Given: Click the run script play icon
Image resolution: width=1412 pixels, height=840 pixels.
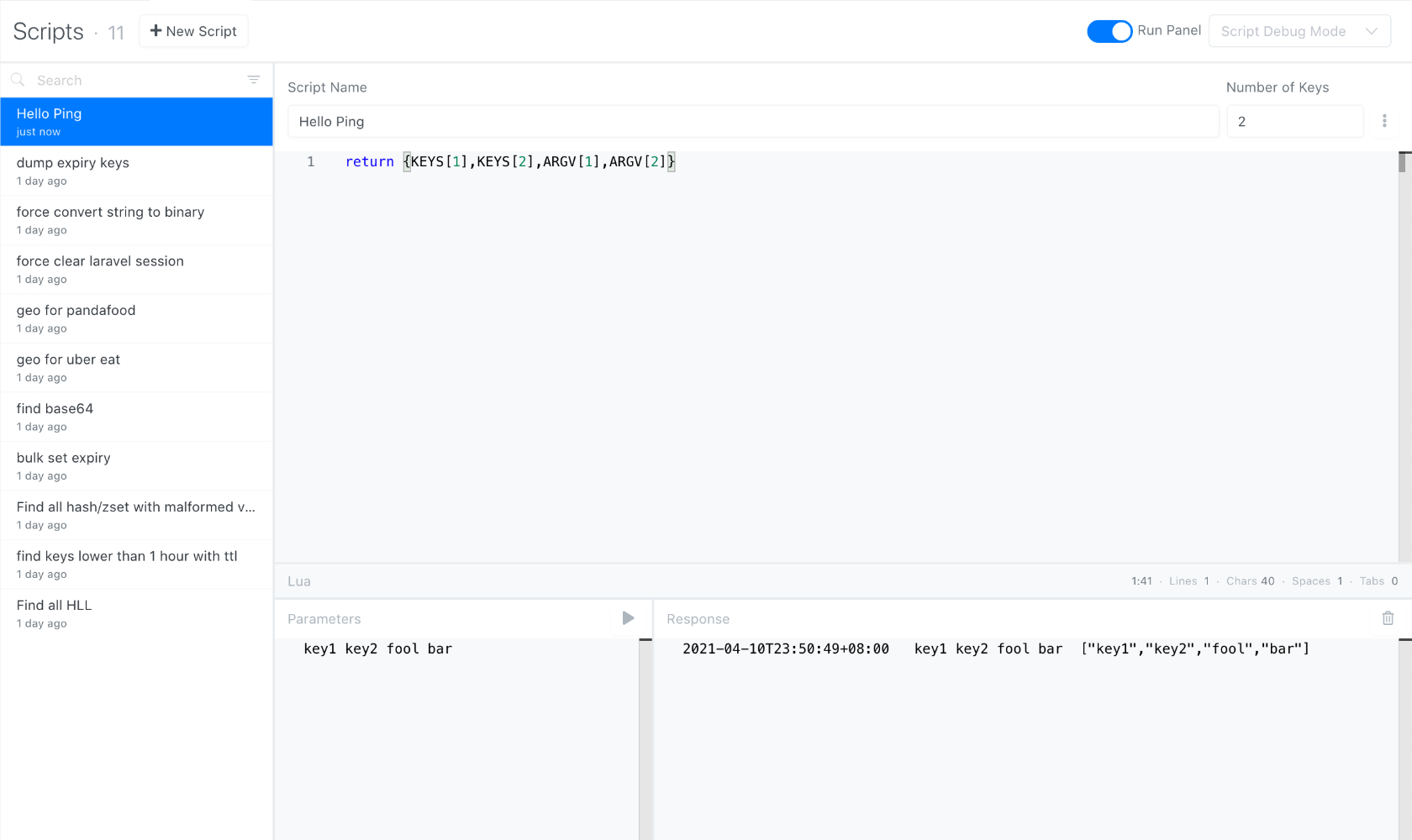Looking at the screenshot, I should tap(628, 618).
